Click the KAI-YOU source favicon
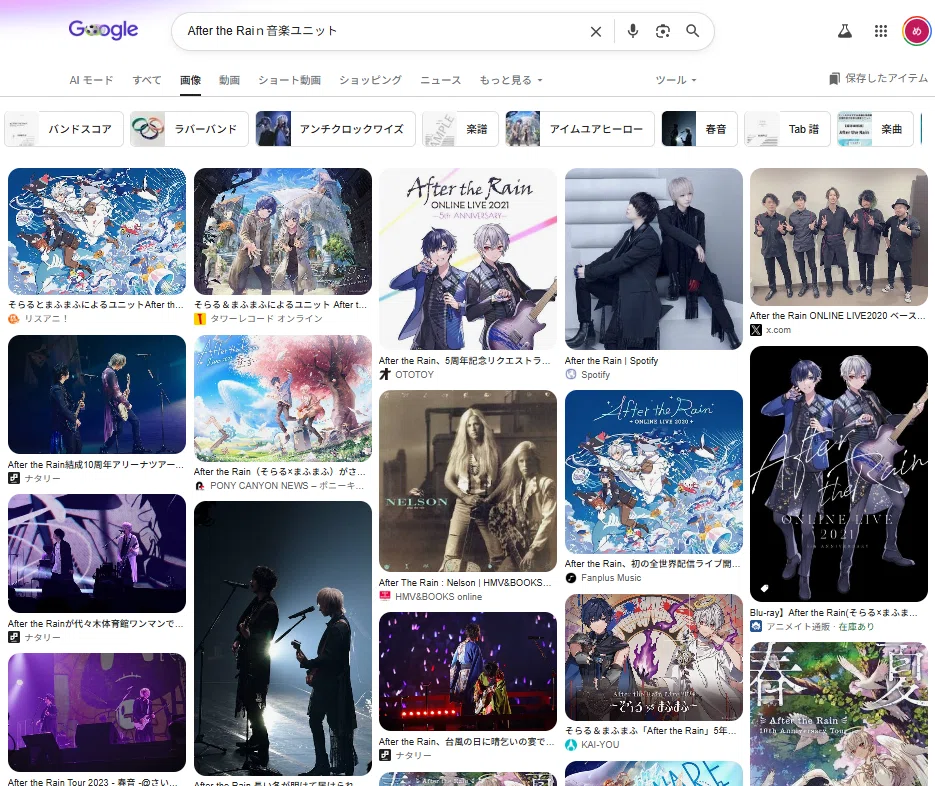 (571, 745)
